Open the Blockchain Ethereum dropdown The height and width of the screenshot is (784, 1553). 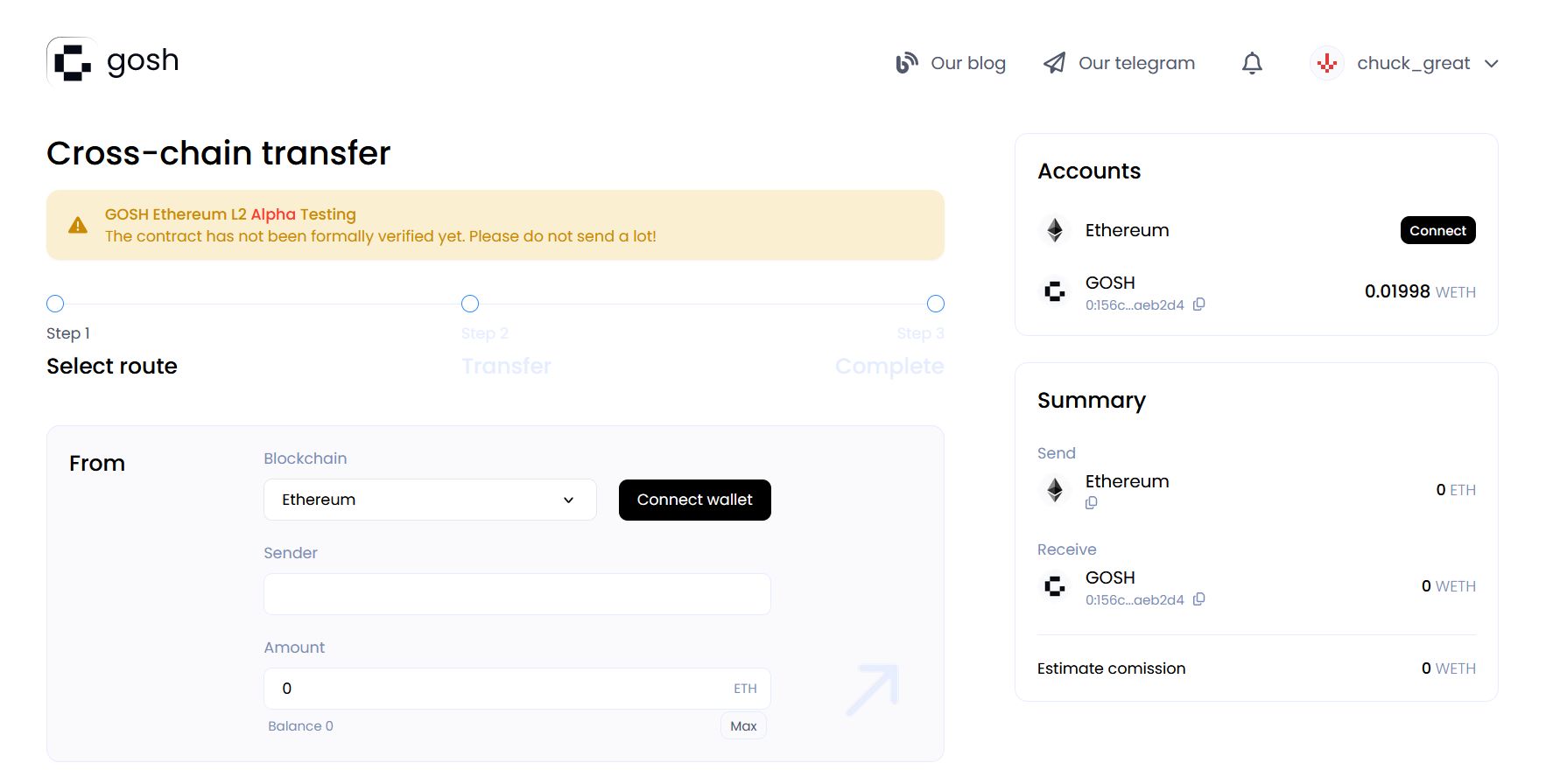pos(429,500)
